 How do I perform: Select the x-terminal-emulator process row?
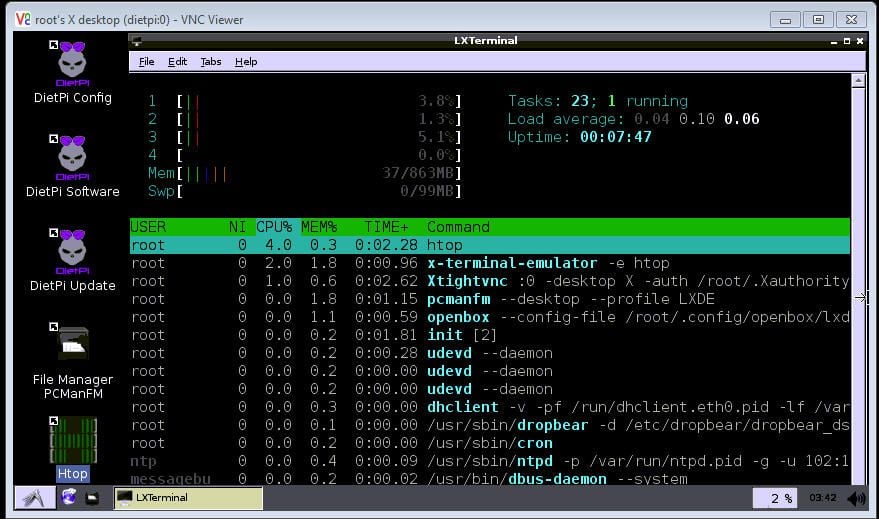(x=490, y=263)
